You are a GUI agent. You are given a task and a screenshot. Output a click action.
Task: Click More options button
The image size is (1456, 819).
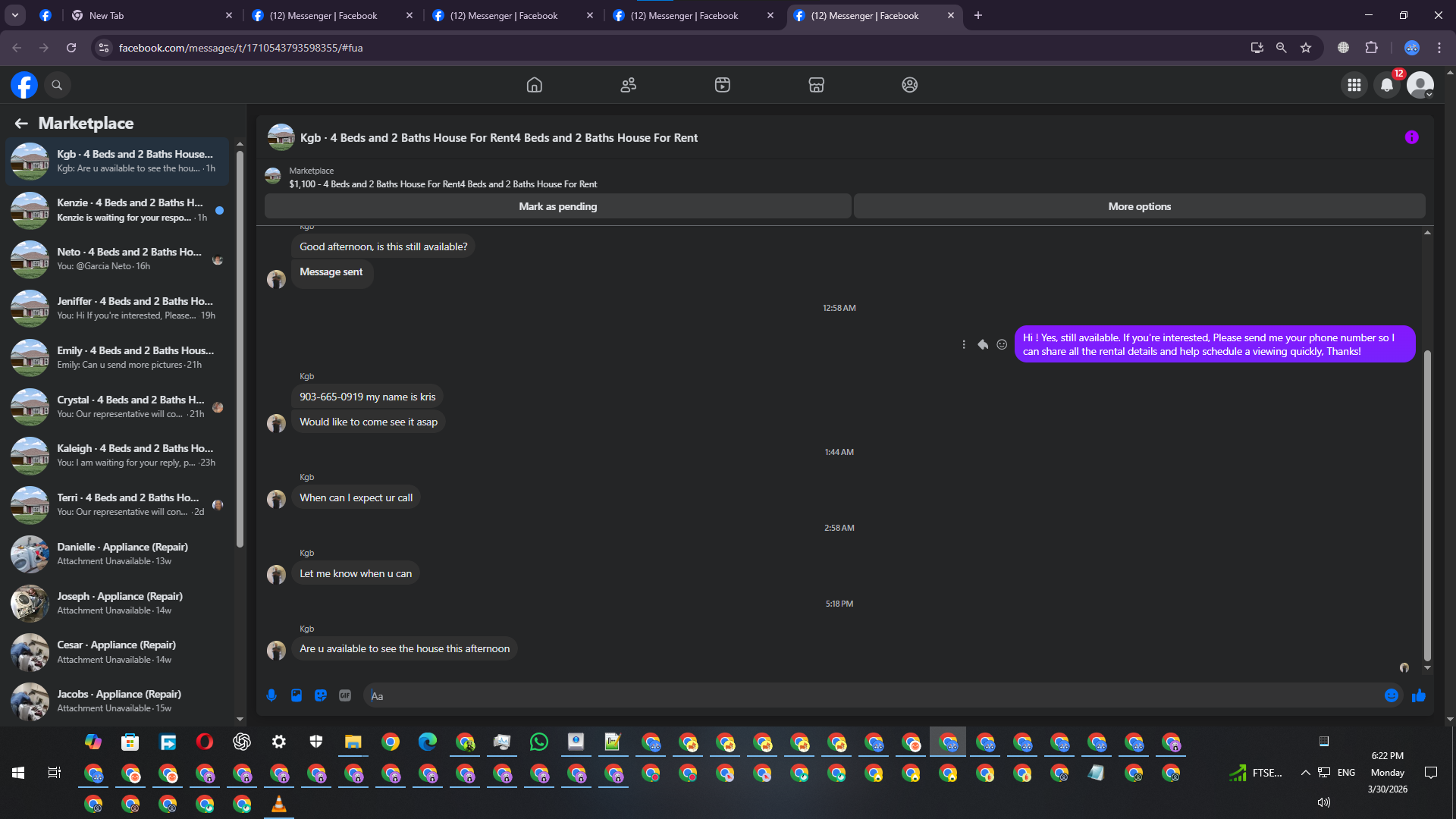[1139, 206]
